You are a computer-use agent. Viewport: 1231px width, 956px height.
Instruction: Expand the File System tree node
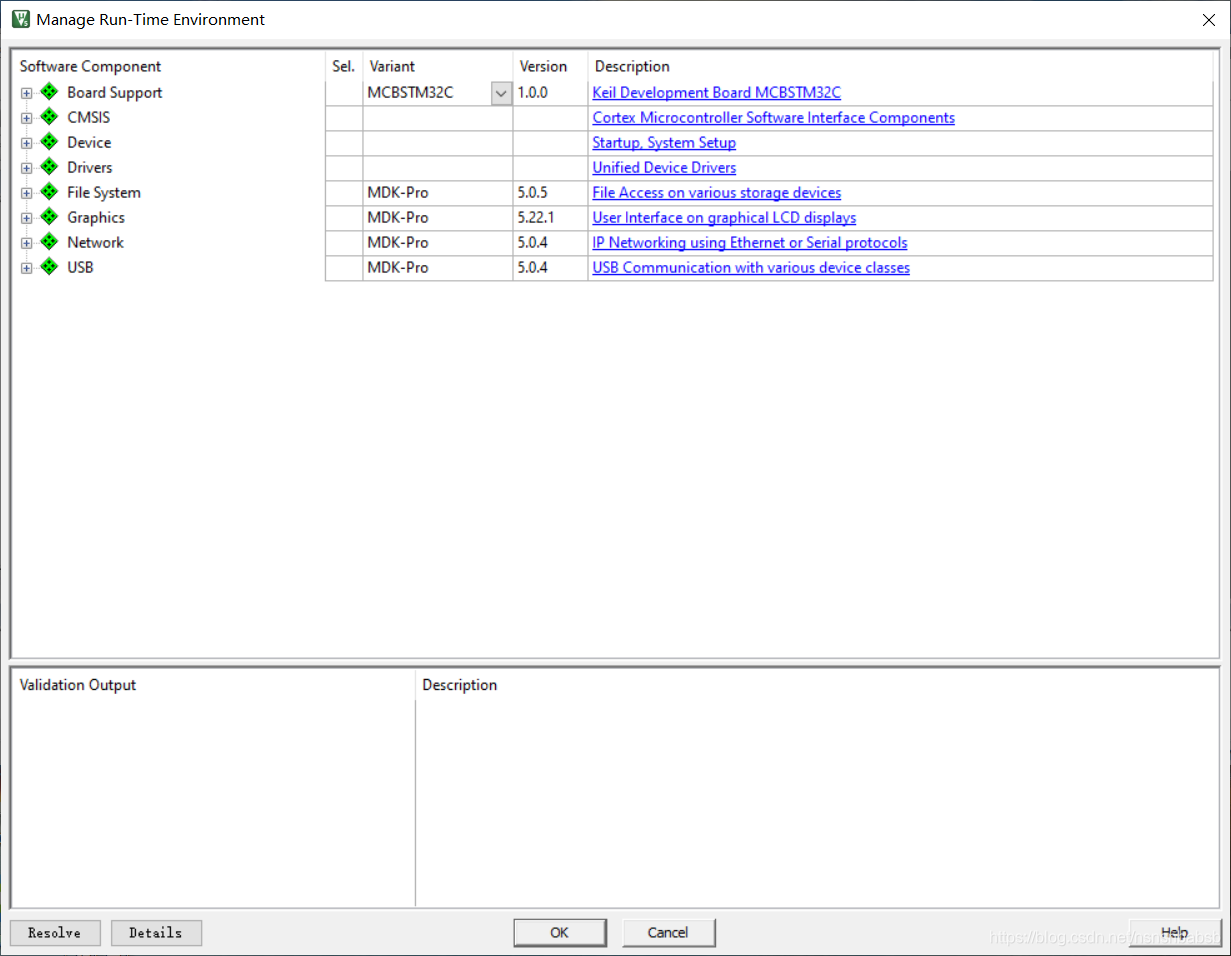coord(27,193)
